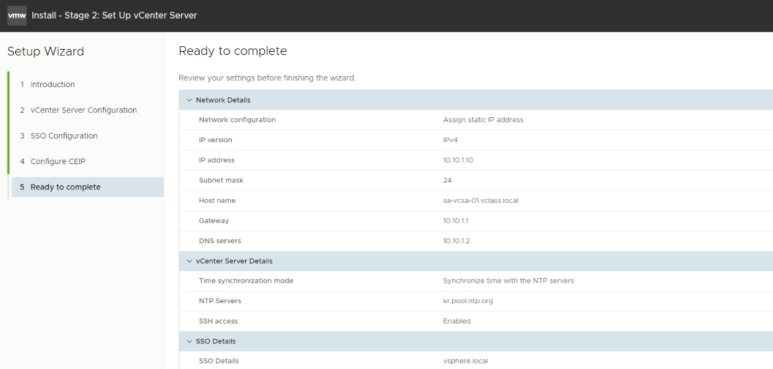Click the Gateway label

(x=213, y=221)
